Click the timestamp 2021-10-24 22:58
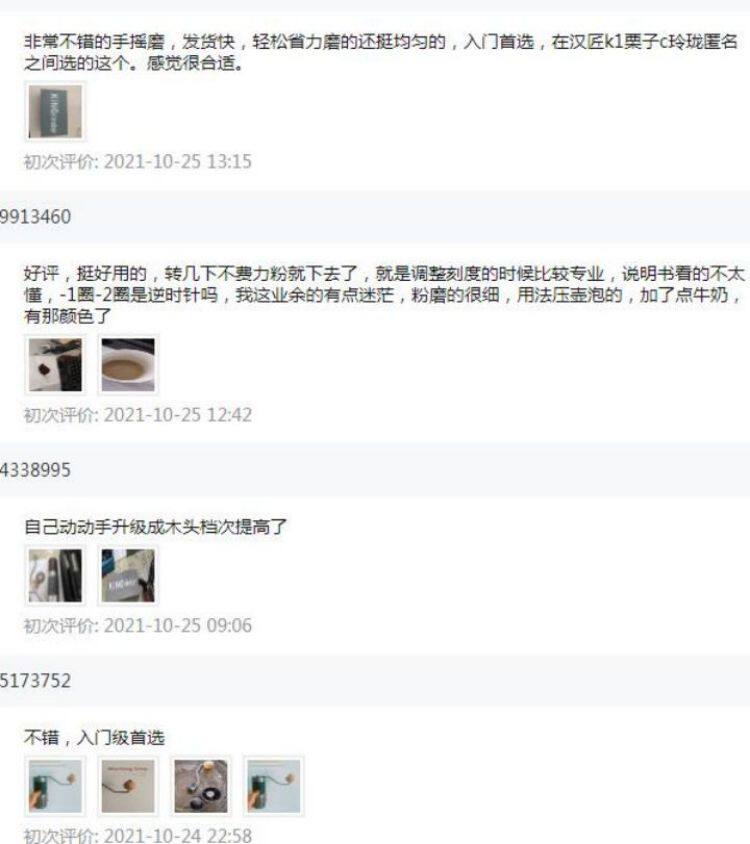750x844 pixels. [x=178, y=835]
